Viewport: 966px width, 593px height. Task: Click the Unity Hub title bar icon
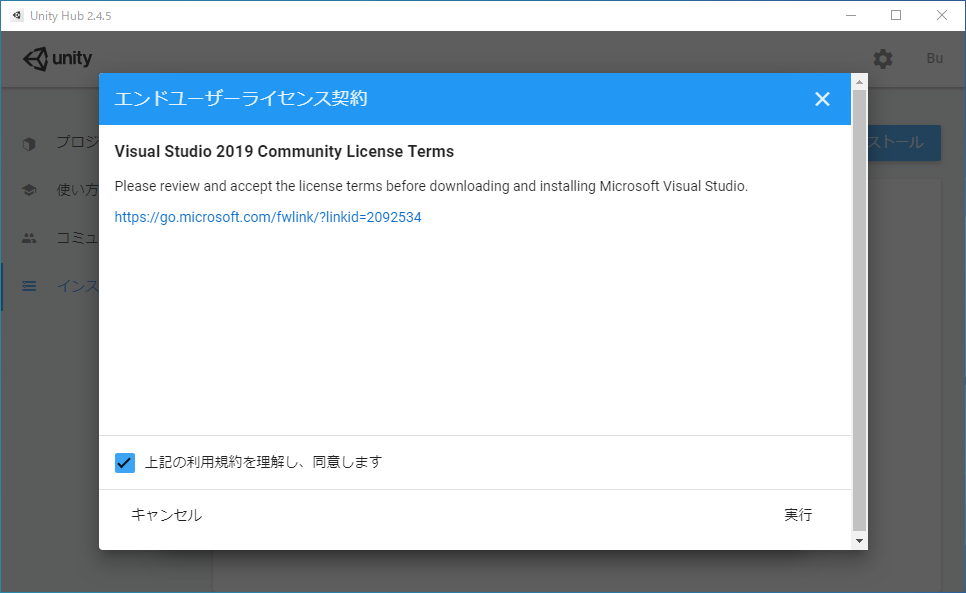pyautogui.click(x=17, y=15)
